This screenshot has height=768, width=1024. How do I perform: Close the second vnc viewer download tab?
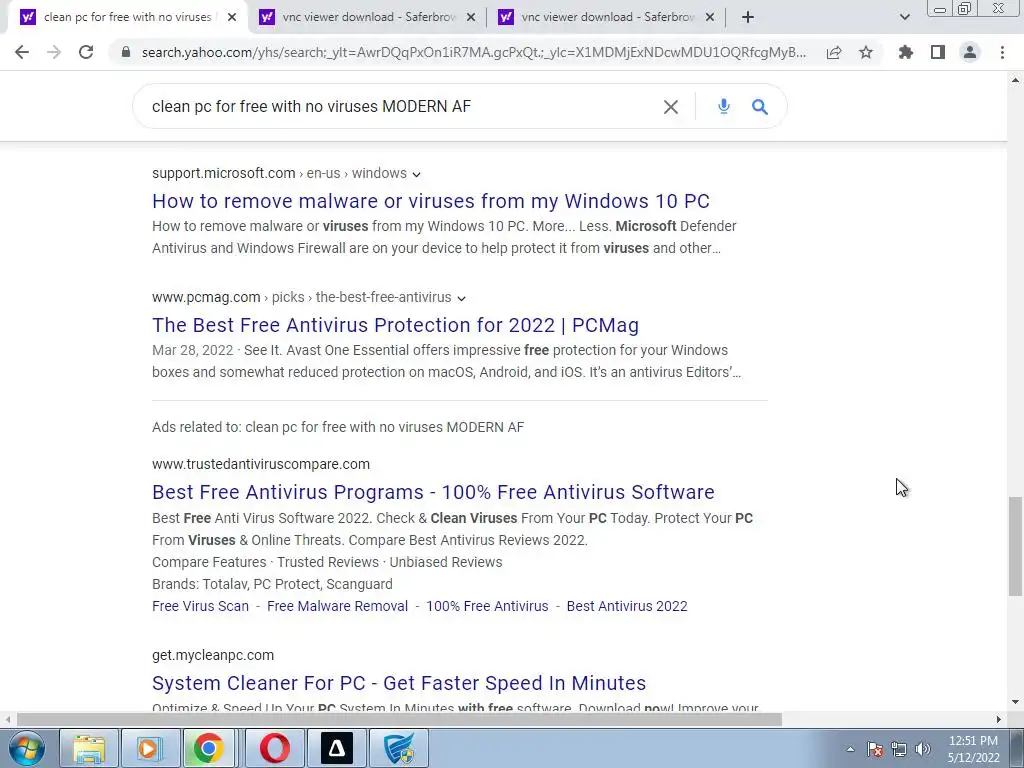tap(471, 17)
